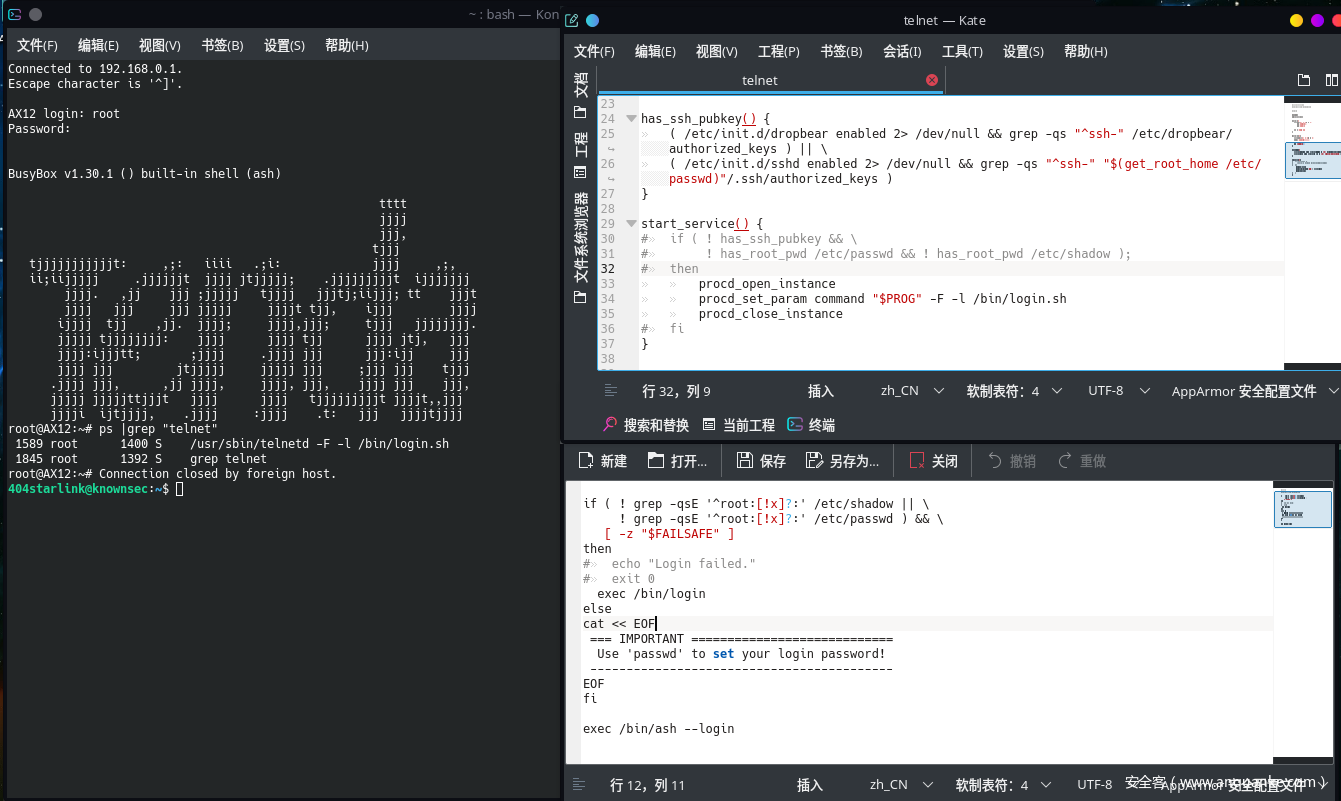The image size is (1341, 801).
Task: Open the 会话(I) sessions menu in Kate
Action: tap(902, 52)
